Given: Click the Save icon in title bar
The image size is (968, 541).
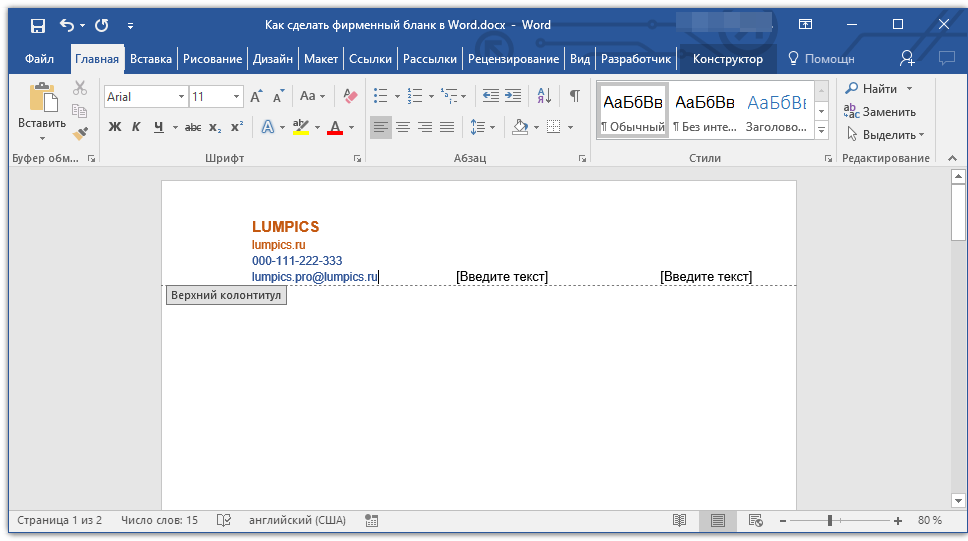Looking at the screenshot, I should click(37, 25).
